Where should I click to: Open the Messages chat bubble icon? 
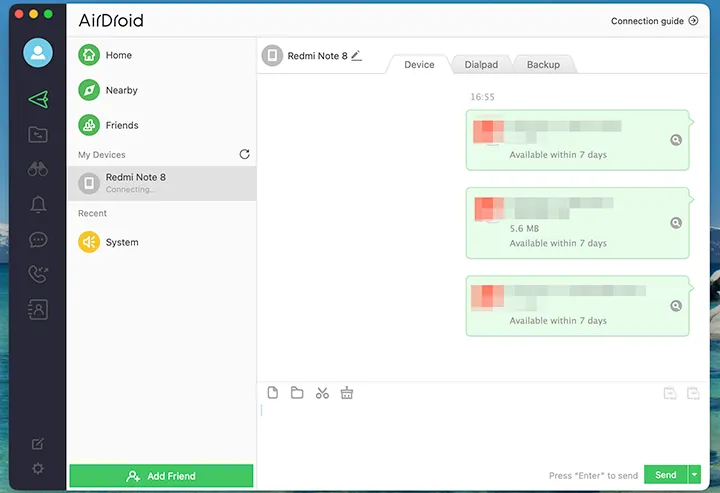click(x=38, y=240)
